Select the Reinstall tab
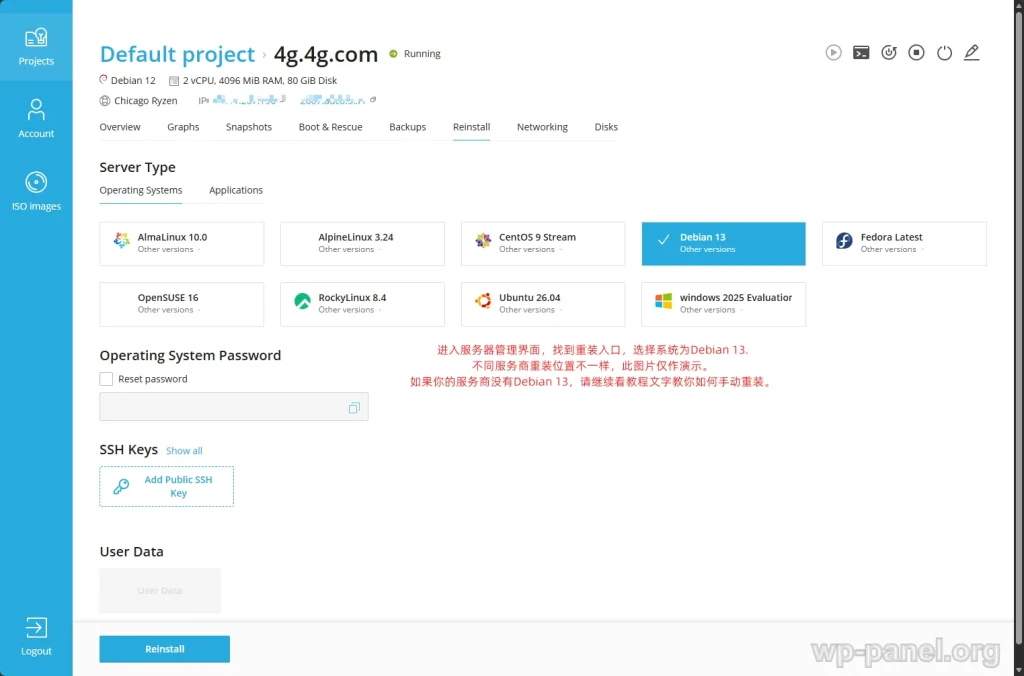Image resolution: width=1024 pixels, height=676 pixels. point(472,127)
